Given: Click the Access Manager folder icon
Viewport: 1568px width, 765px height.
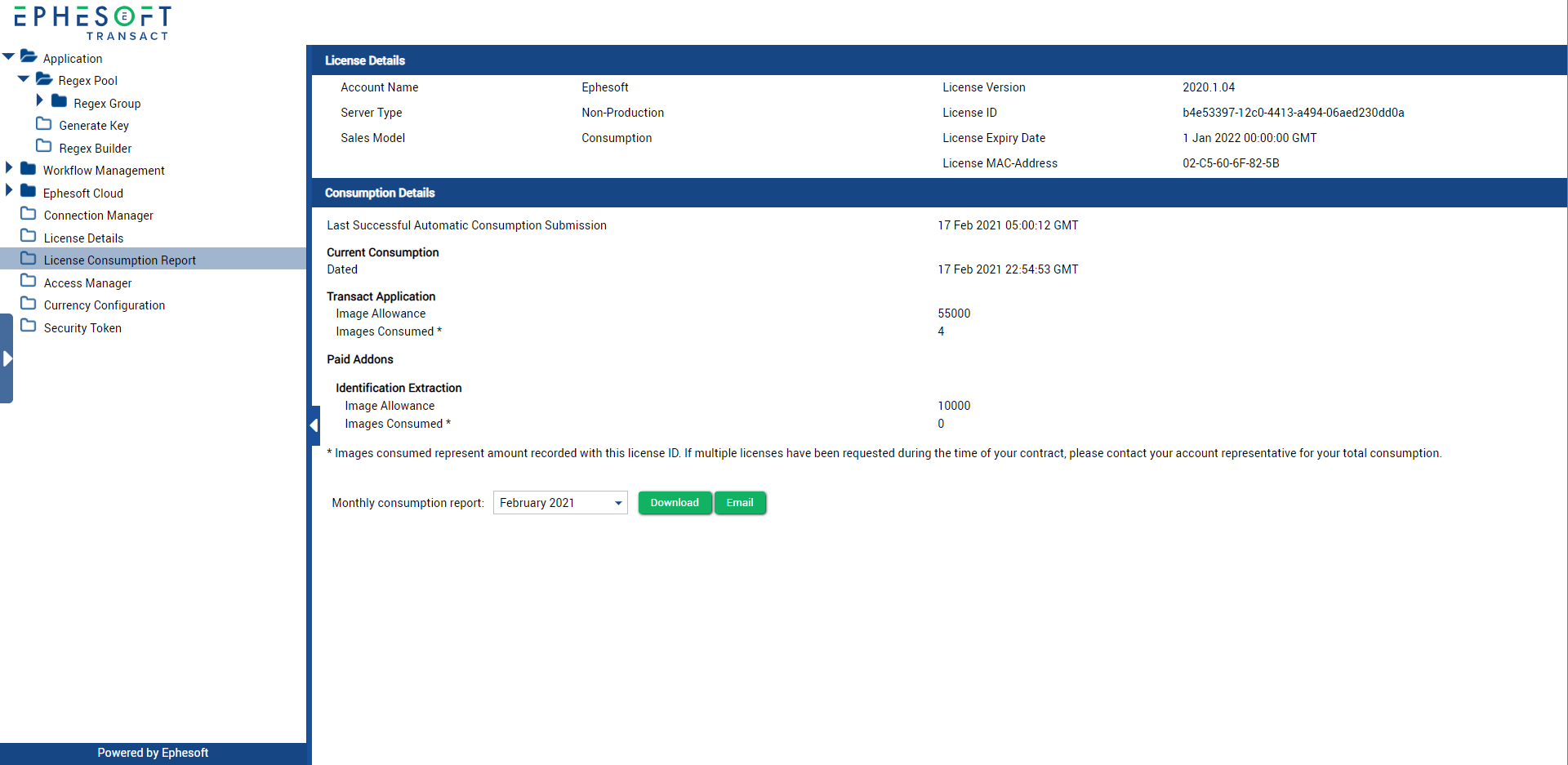Looking at the screenshot, I should click(x=29, y=281).
